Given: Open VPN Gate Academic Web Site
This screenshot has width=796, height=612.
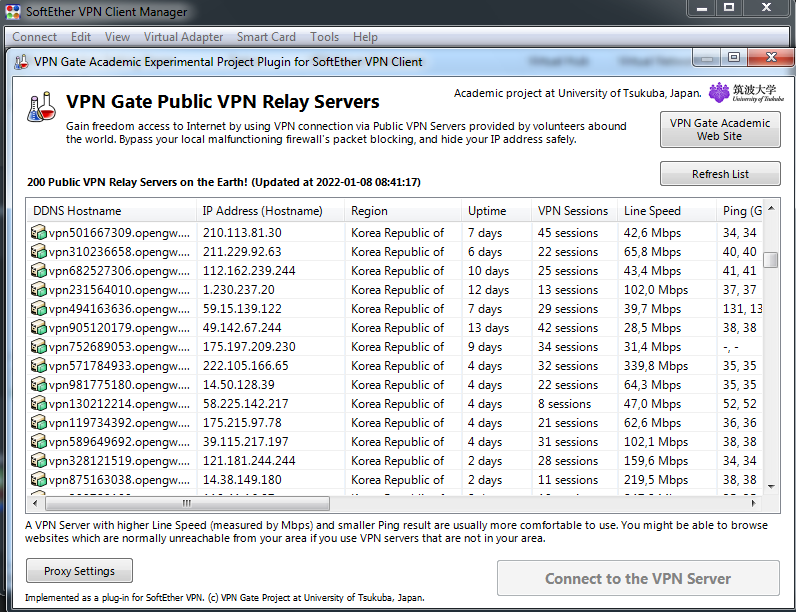Looking at the screenshot, I should click(x=719, y=130).
